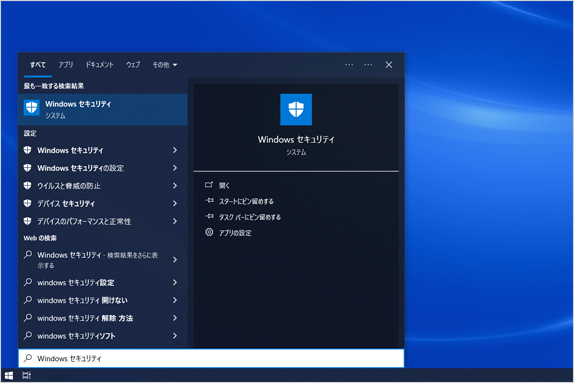Click the 開く open icon

click(x=209, y=185)
